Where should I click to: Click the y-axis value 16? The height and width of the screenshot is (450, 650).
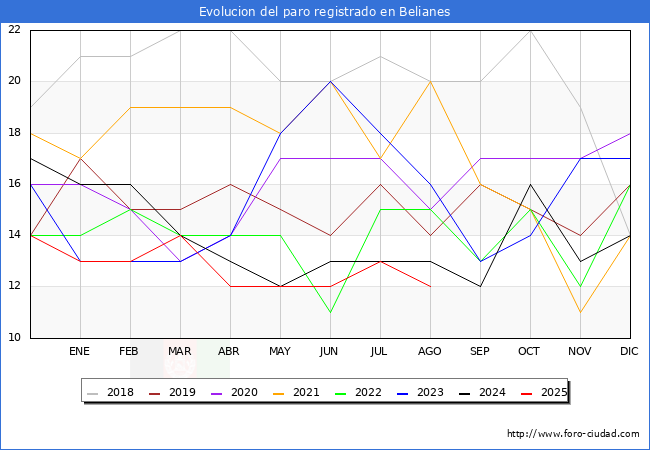(15, 184)
